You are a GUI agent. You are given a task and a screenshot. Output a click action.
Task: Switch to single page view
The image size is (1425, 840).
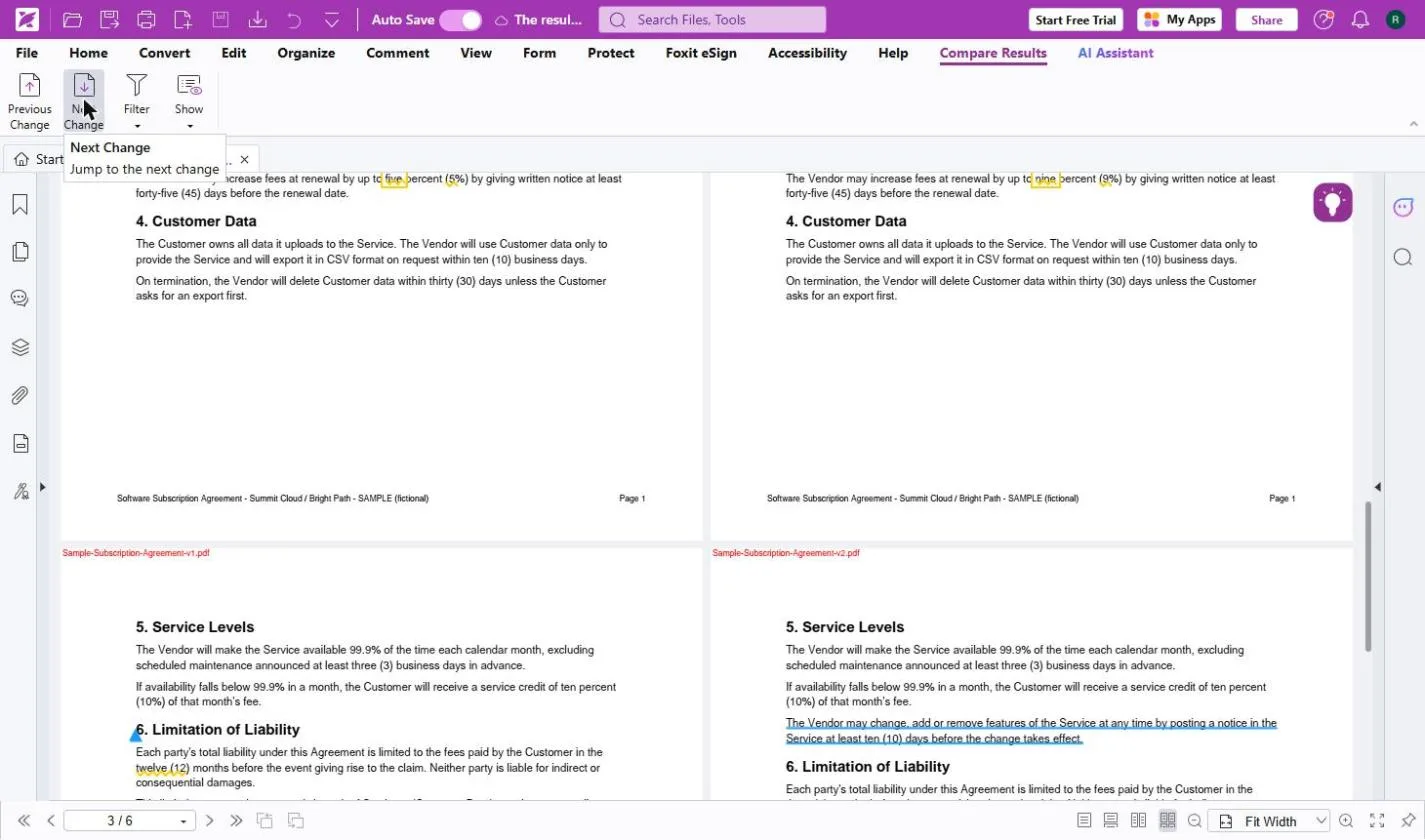(x=1084, y=821)
